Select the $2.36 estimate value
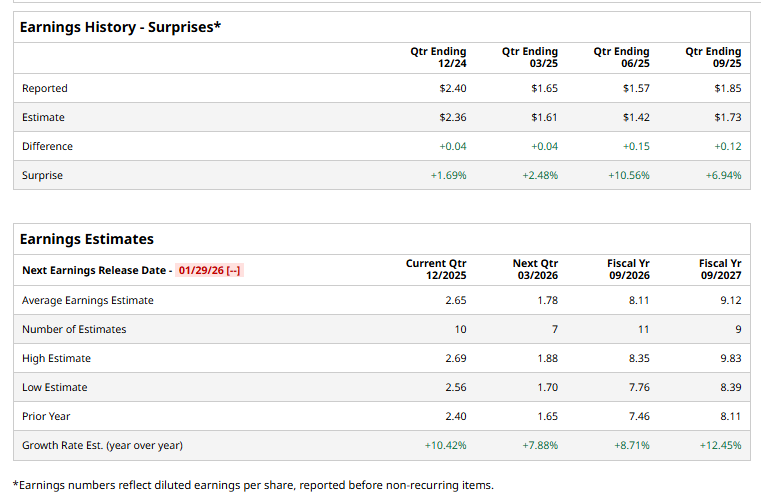 pos(452,118)
